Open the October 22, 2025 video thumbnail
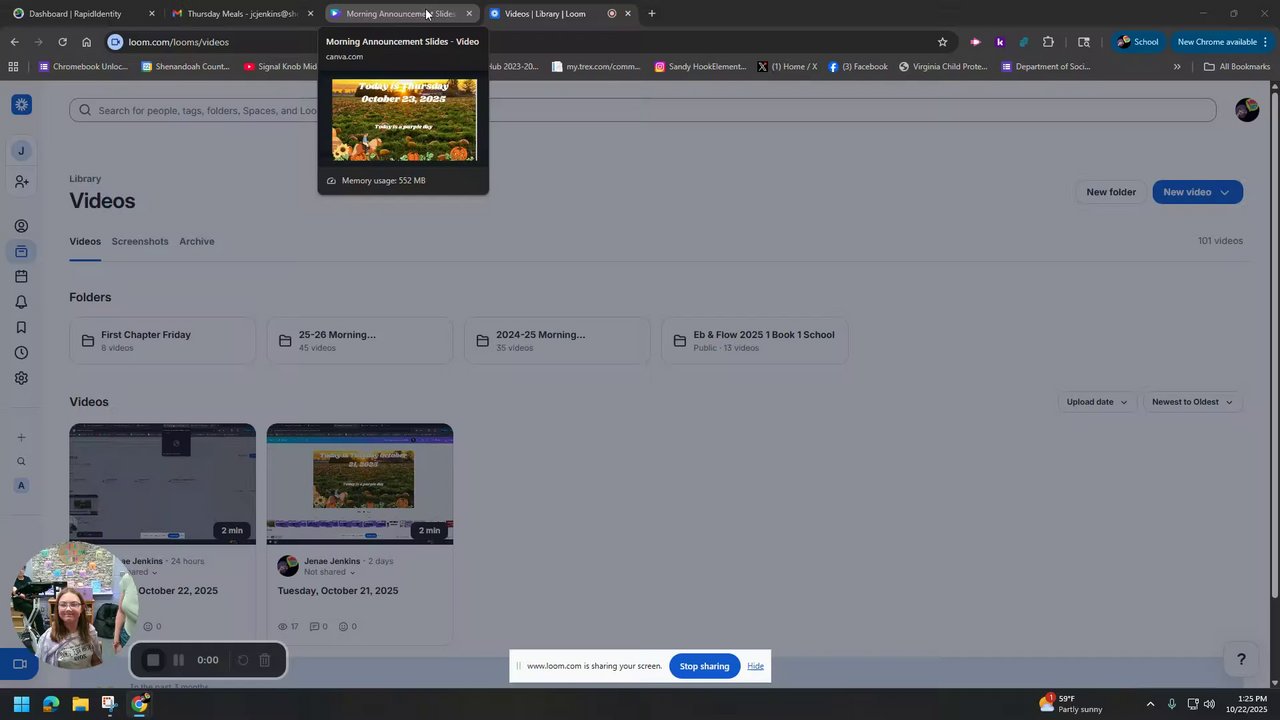The image size is (1280, 720). 163,484
